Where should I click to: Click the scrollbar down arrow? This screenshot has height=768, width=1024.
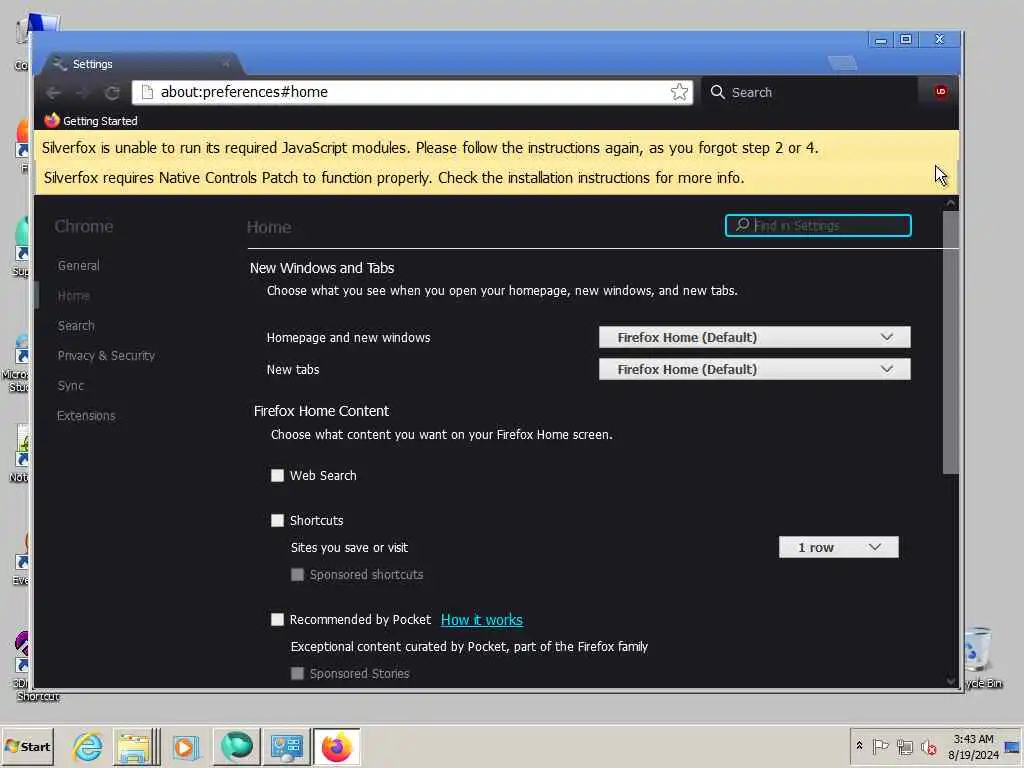click(x=951, y=681)
